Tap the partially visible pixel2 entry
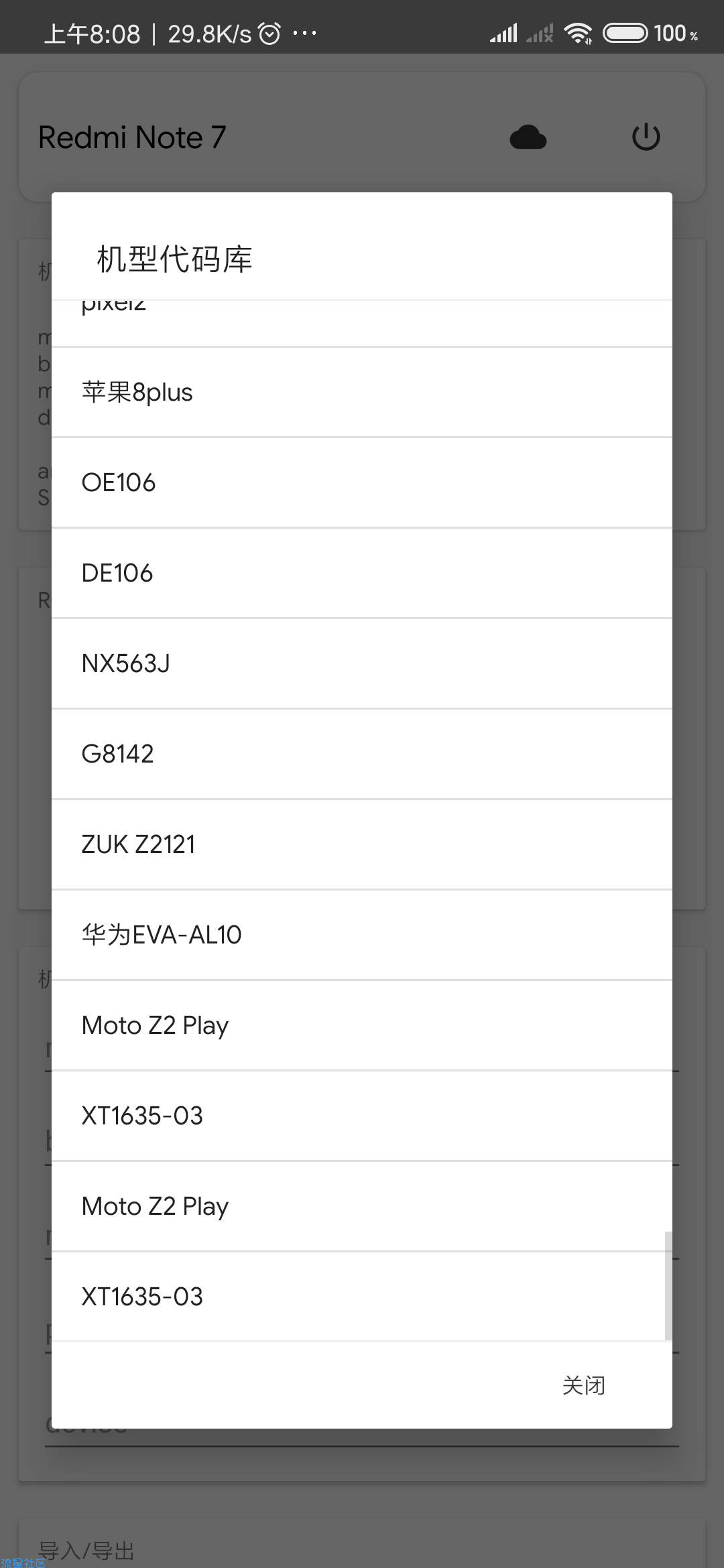The image size is (724, 1568). click(x=362, y=323)
